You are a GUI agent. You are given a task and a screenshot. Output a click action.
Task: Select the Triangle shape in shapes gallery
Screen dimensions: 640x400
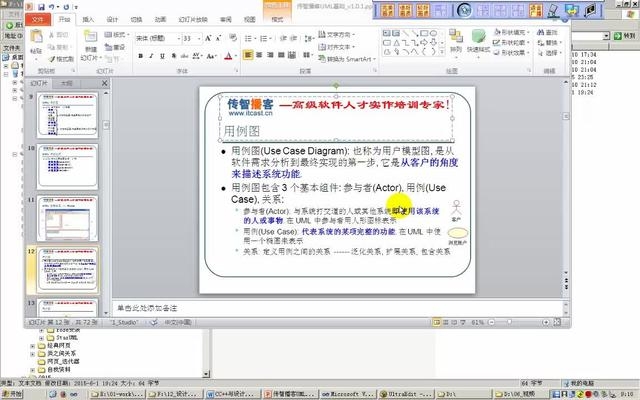click(396, 42)
